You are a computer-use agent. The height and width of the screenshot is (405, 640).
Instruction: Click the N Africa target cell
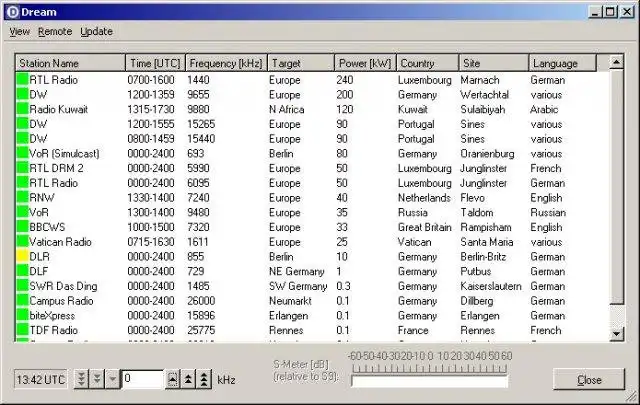click(287, 109)
